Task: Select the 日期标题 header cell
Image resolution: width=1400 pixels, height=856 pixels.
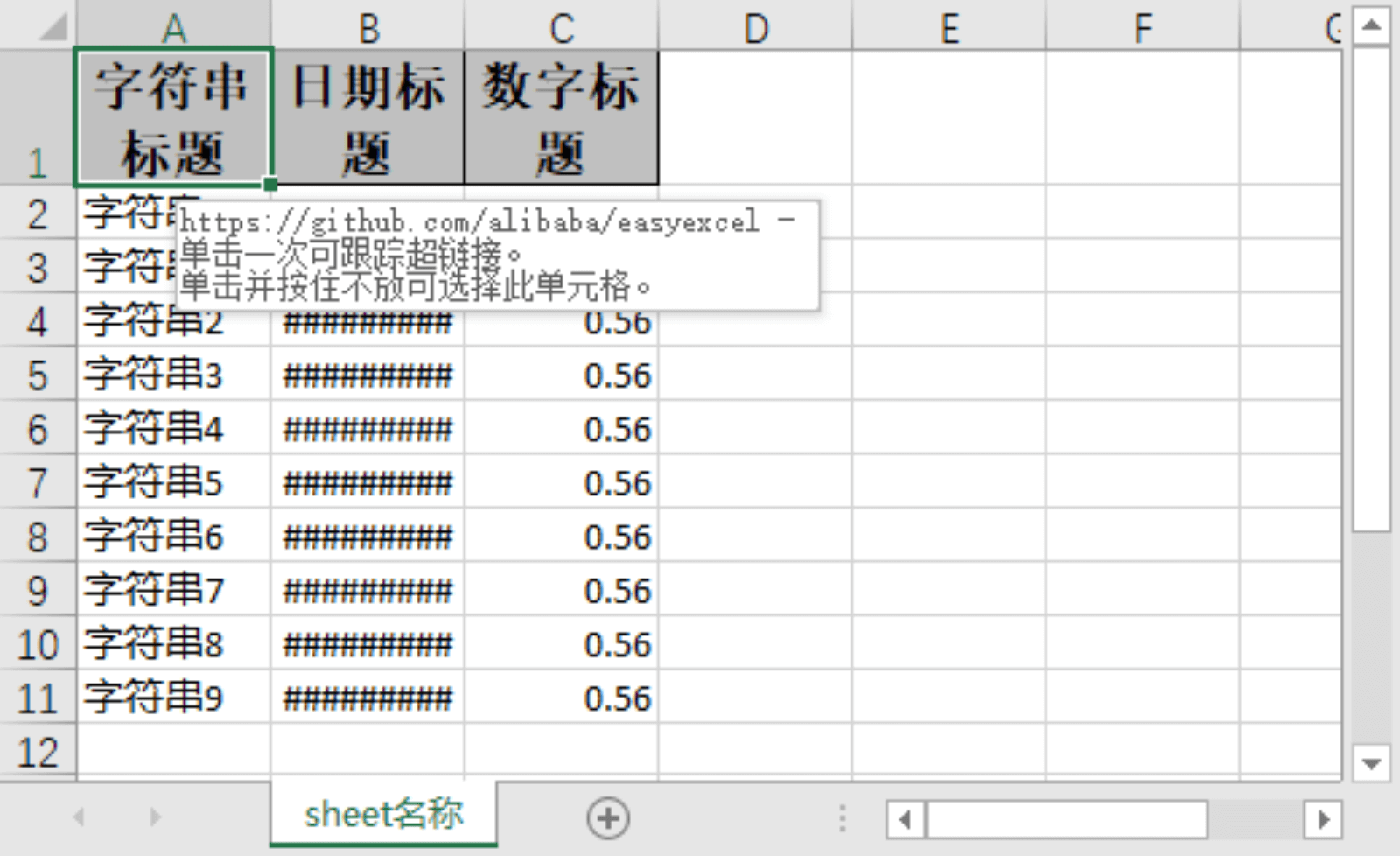Action: pyautogui.click(x=367, y=118)
